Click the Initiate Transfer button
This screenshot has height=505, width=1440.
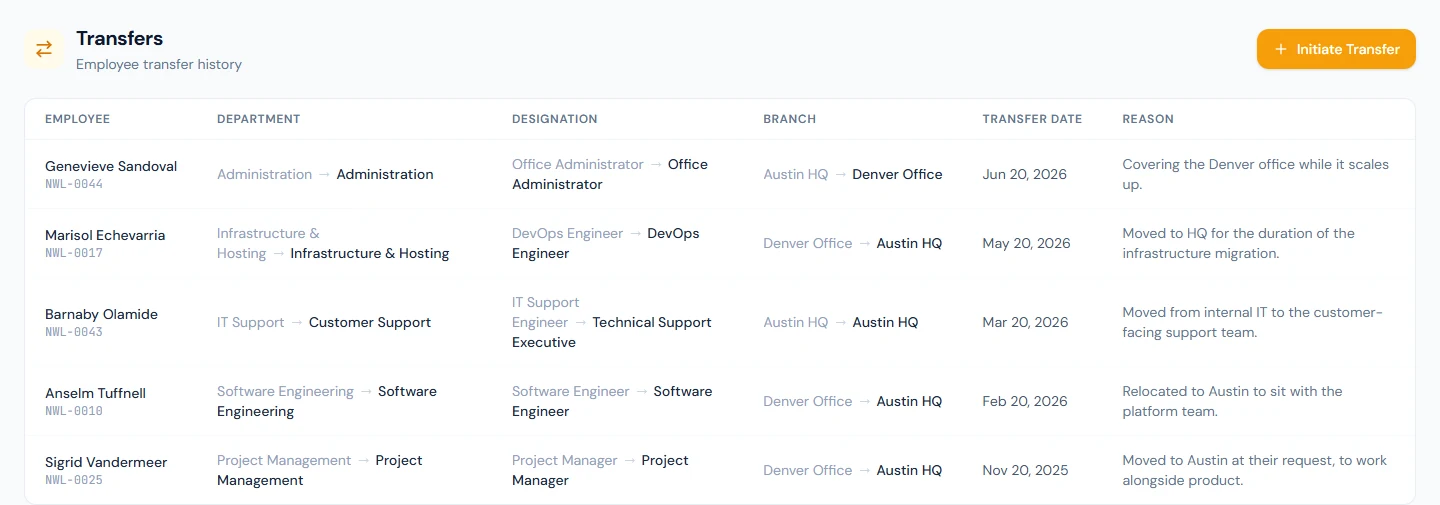[x=1336, y=49]
